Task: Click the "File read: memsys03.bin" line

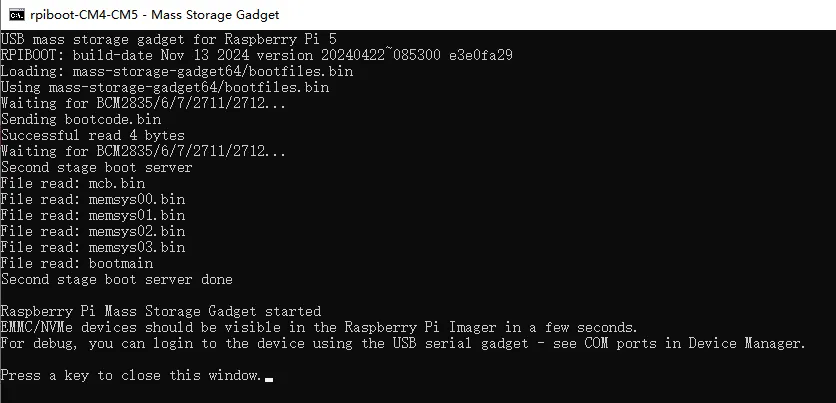Action: [x=93, y=247]
